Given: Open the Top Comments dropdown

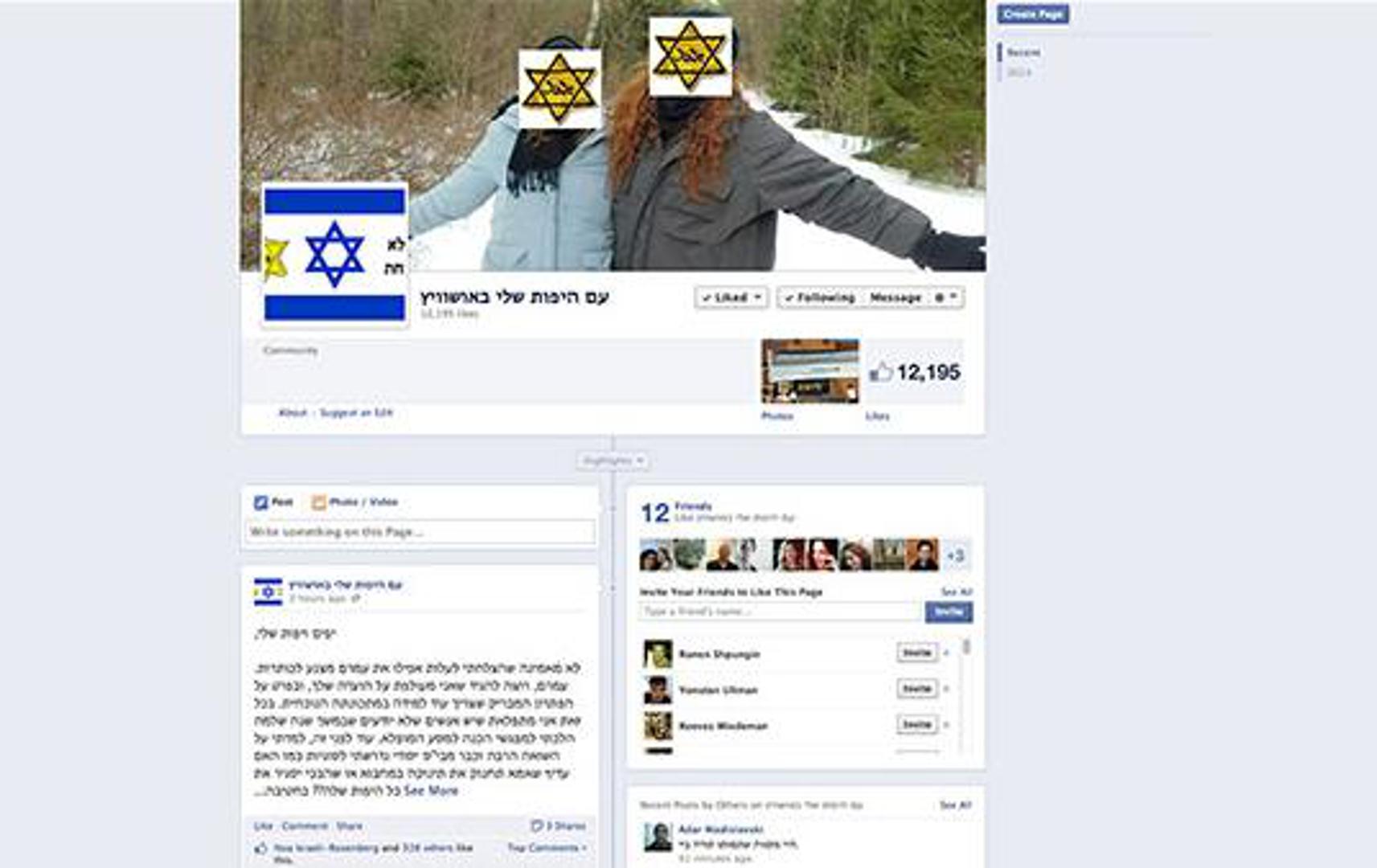Looking at the screenshot, I should (x=547, y=848).
